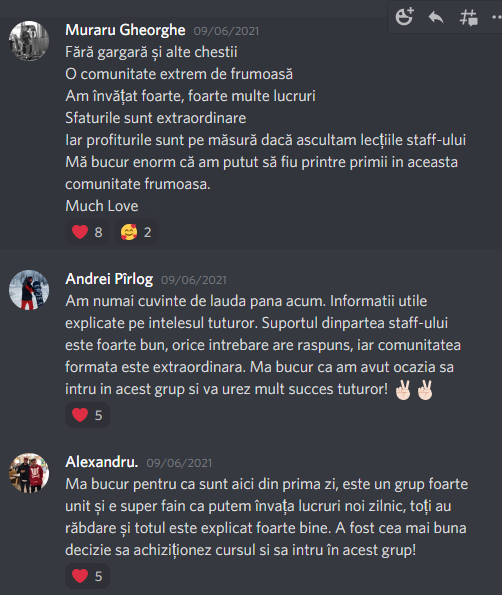Toggle heart reaction on Andrei Pîrlog's message
This screenshot has height=595, width=502.
(88, 415)
